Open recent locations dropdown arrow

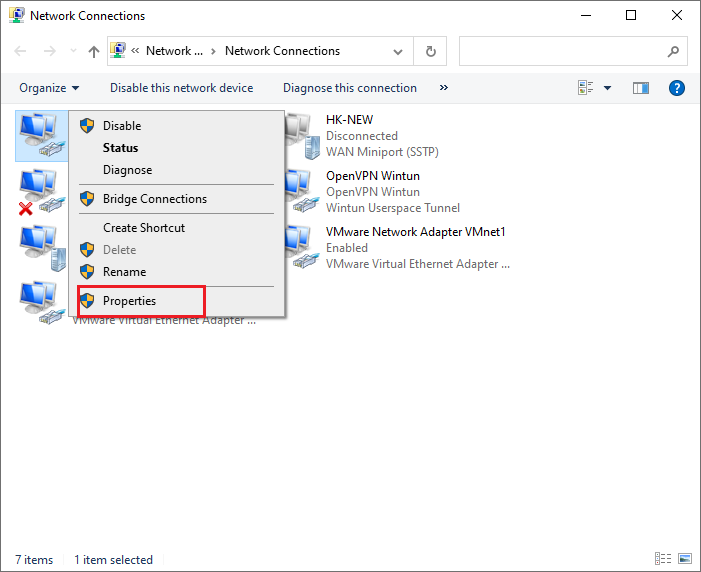pyautogui.click(x=73, y=51)
